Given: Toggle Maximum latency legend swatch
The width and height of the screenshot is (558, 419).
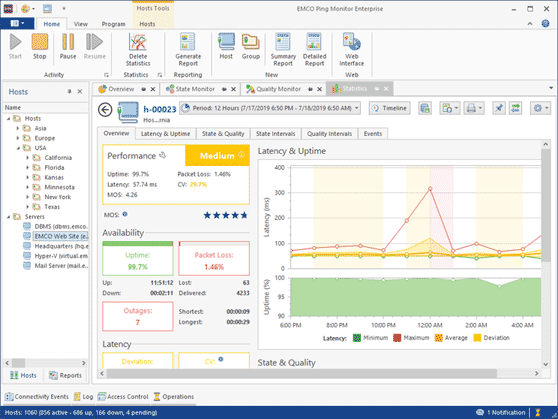Looking at the screenshot, I should pyautogui.click(x=397, y=337).
